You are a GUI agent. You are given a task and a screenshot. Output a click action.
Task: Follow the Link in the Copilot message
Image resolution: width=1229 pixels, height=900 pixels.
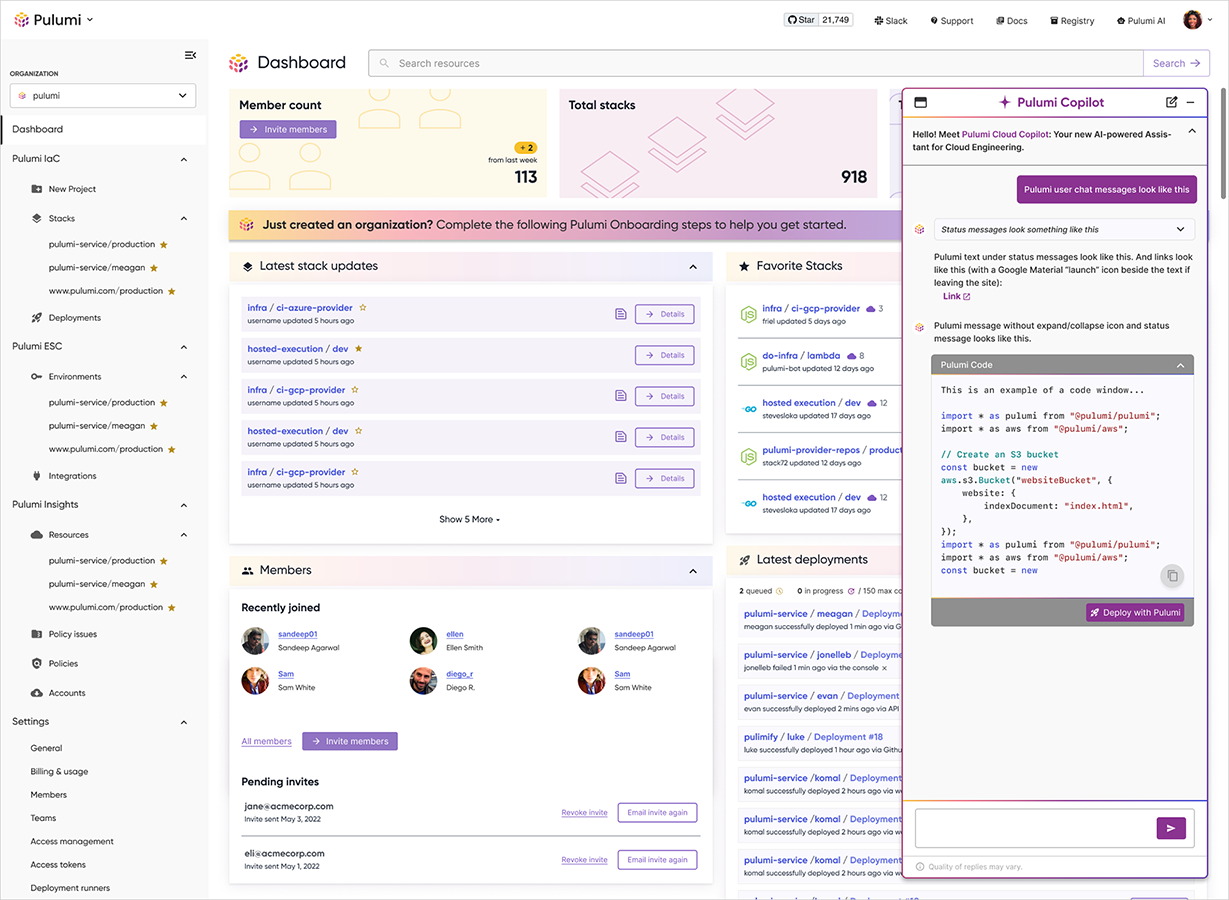point(956,297)
